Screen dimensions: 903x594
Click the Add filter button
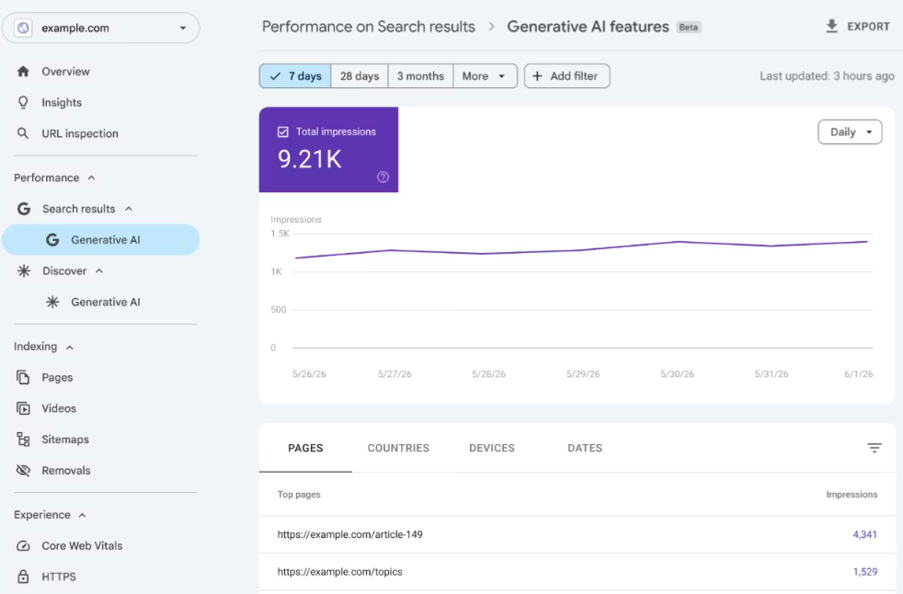(x=567, y=76)
